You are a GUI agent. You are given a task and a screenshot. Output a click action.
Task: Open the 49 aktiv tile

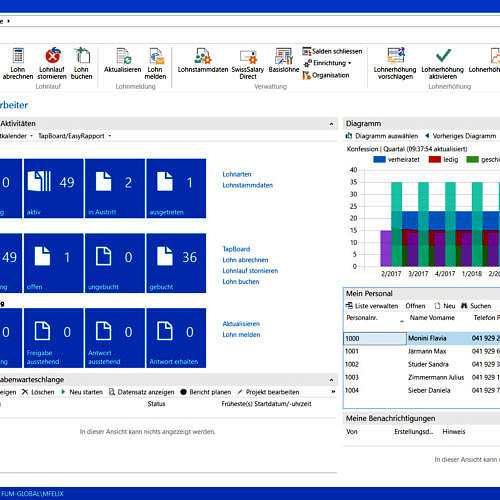point(54,188)
